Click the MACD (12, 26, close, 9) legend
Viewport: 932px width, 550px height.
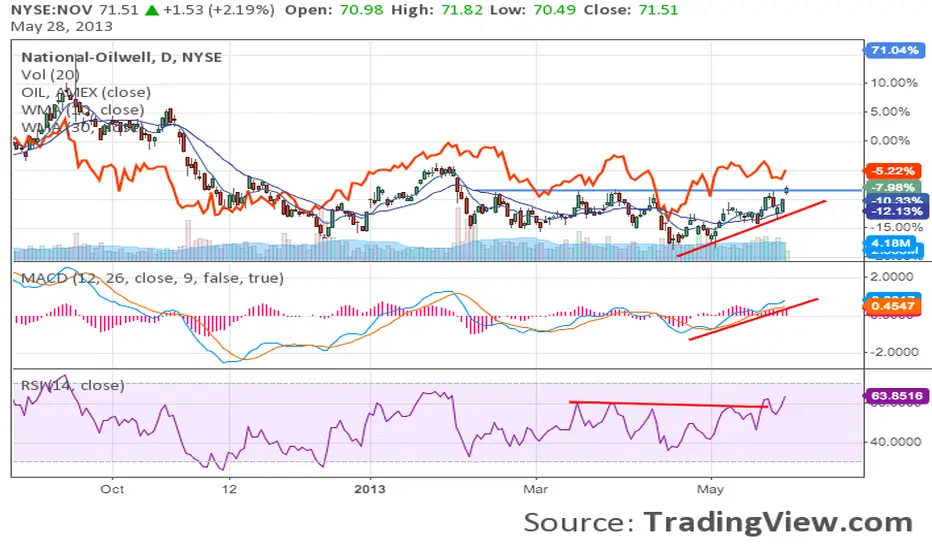click(x=152, y=278)
